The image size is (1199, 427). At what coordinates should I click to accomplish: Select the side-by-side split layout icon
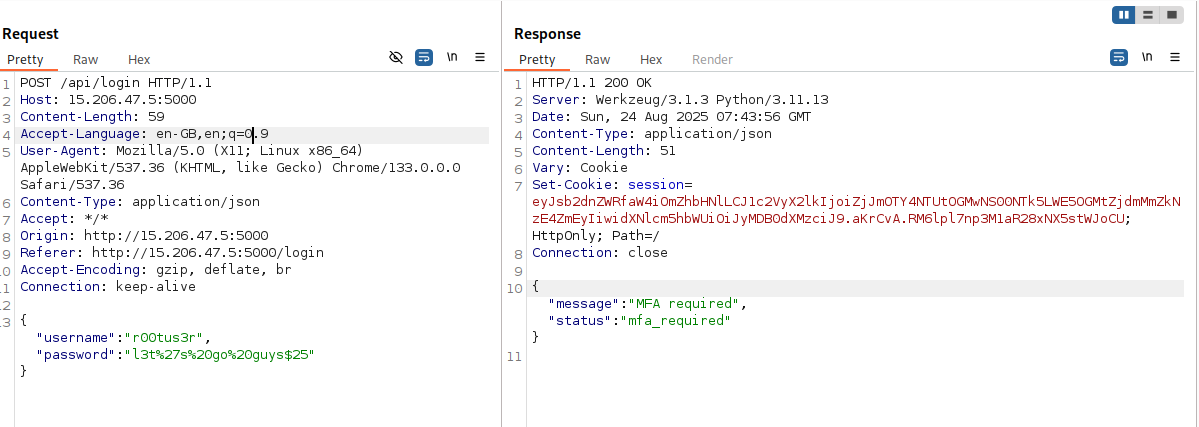click(x=1125, y=15)
